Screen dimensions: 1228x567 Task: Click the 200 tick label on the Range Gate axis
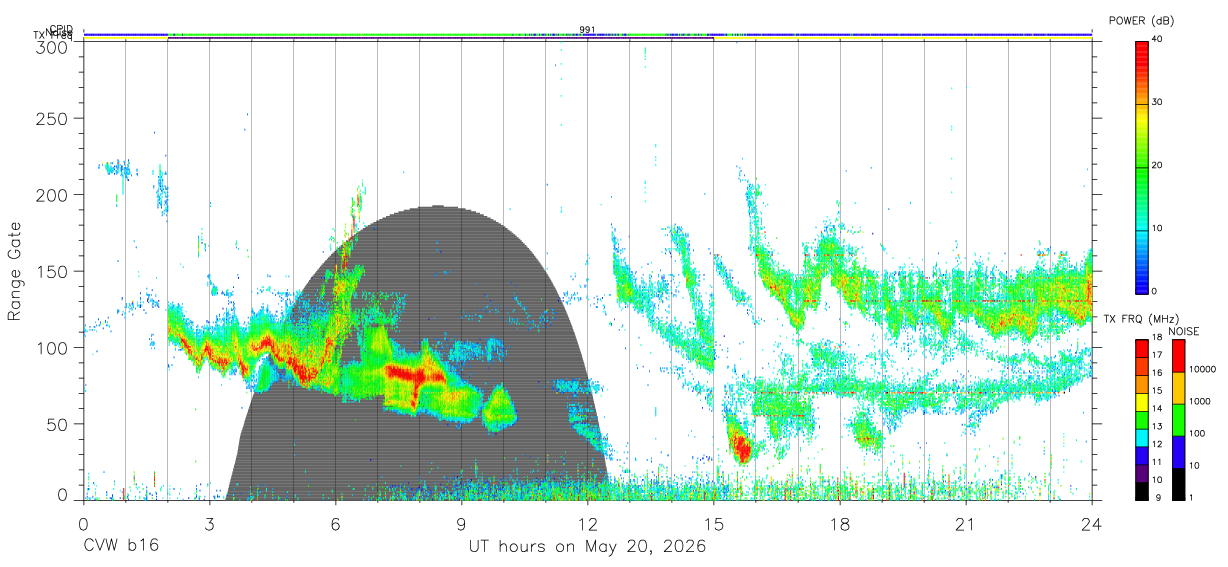(52, 195)
